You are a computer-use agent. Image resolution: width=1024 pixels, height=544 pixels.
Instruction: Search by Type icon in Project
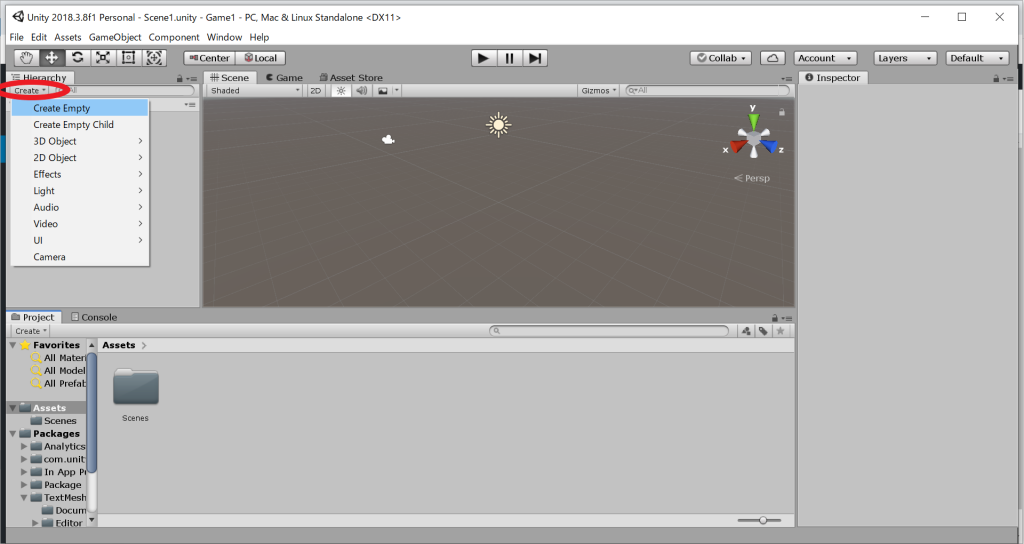(746, 331)
